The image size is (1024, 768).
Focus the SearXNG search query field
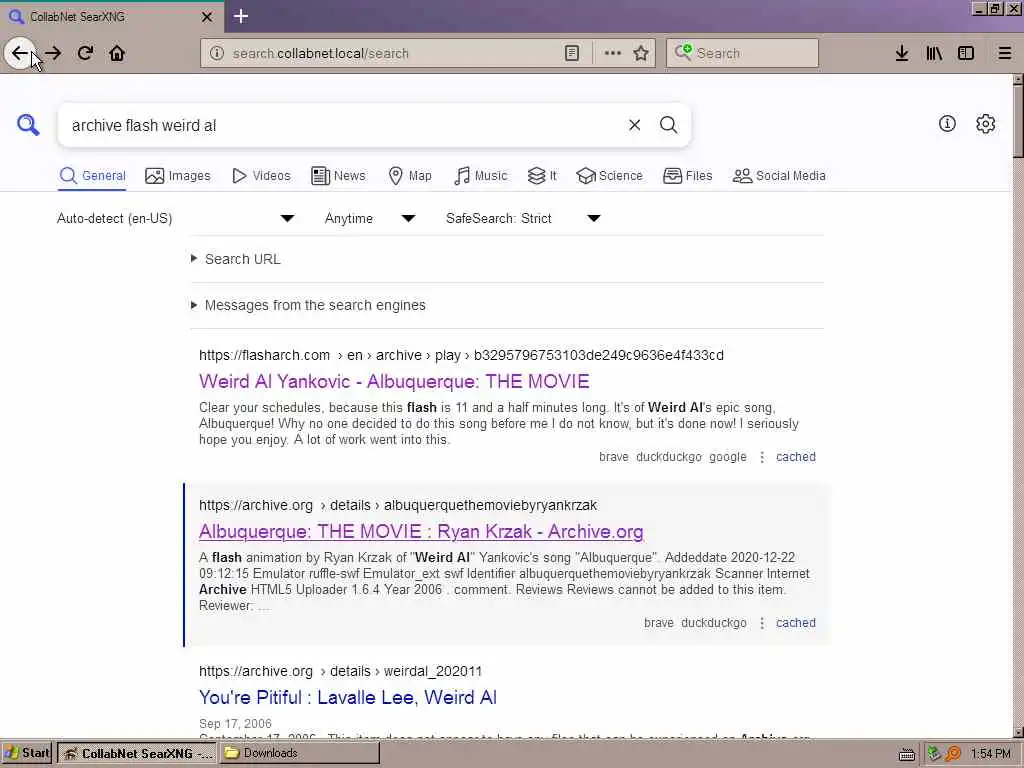point(343,125)
